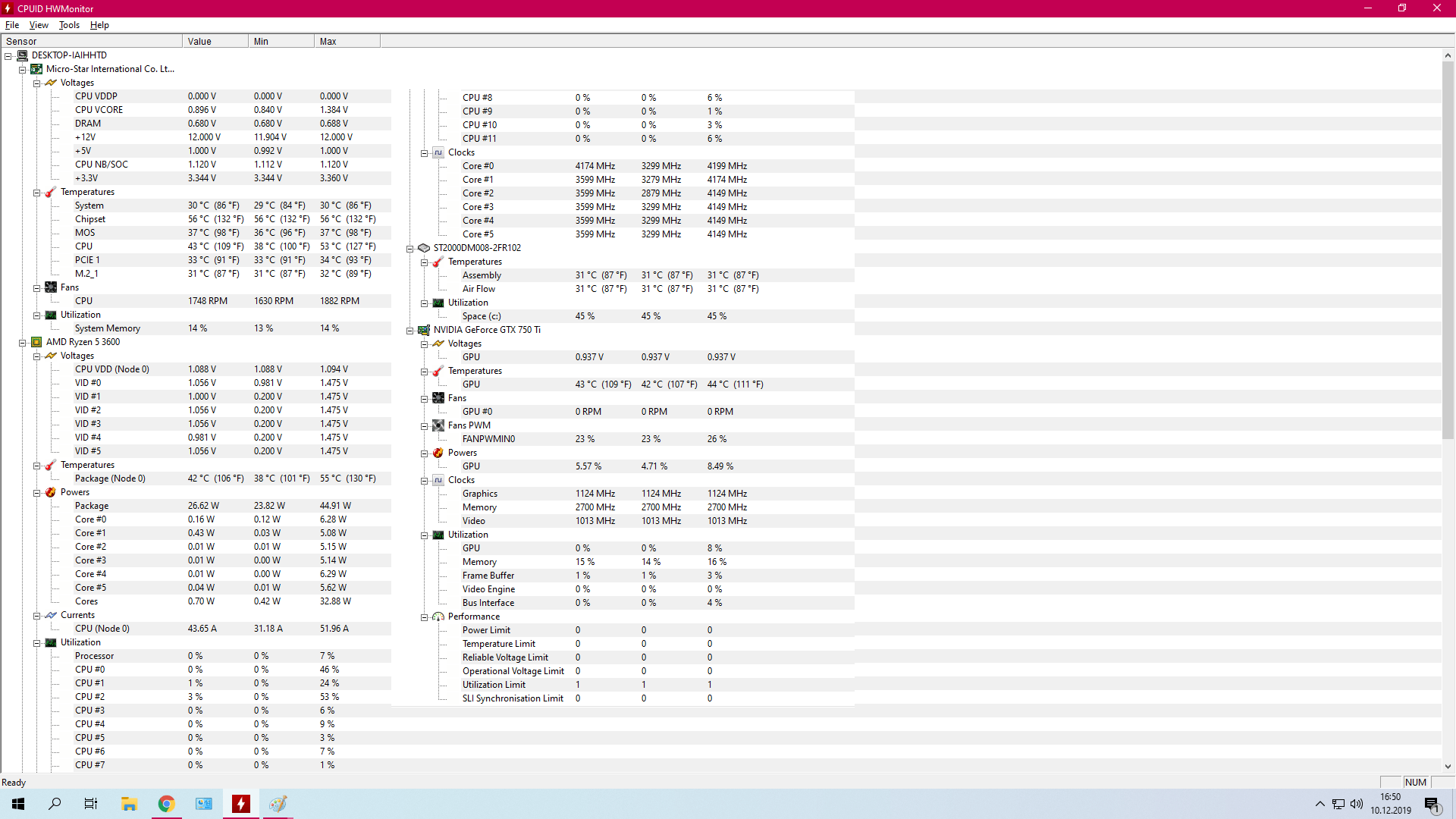Click the AMD Ryzen Powers flame icon

(51, 492)
